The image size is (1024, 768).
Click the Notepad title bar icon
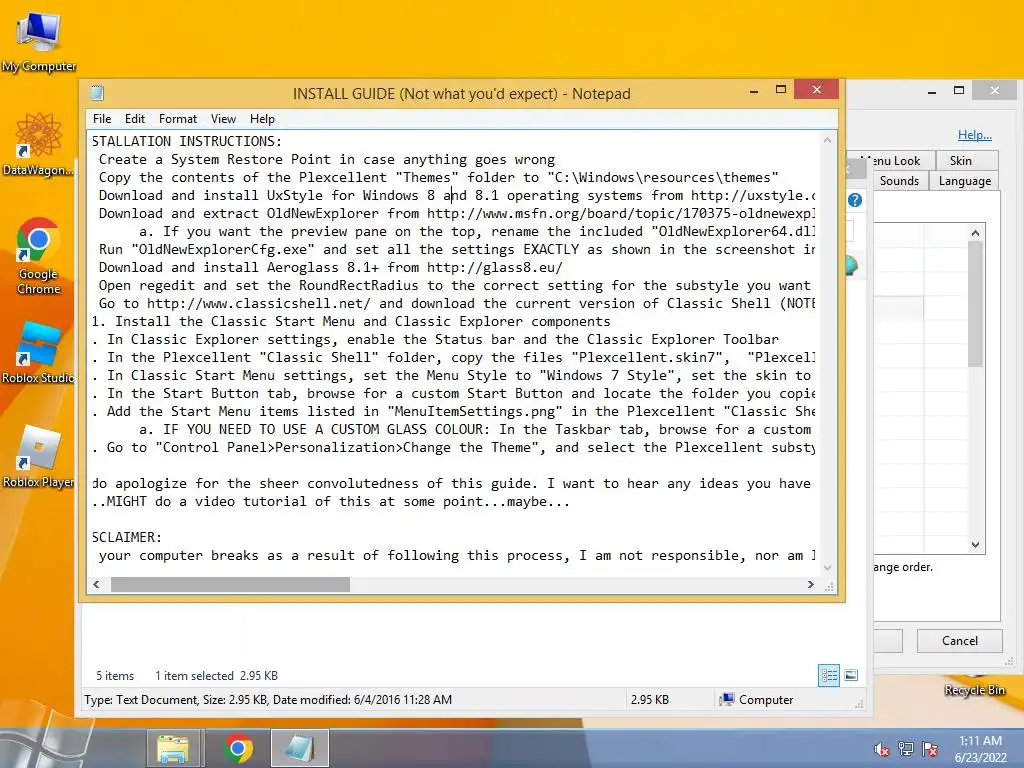click(x=97, y=93)
